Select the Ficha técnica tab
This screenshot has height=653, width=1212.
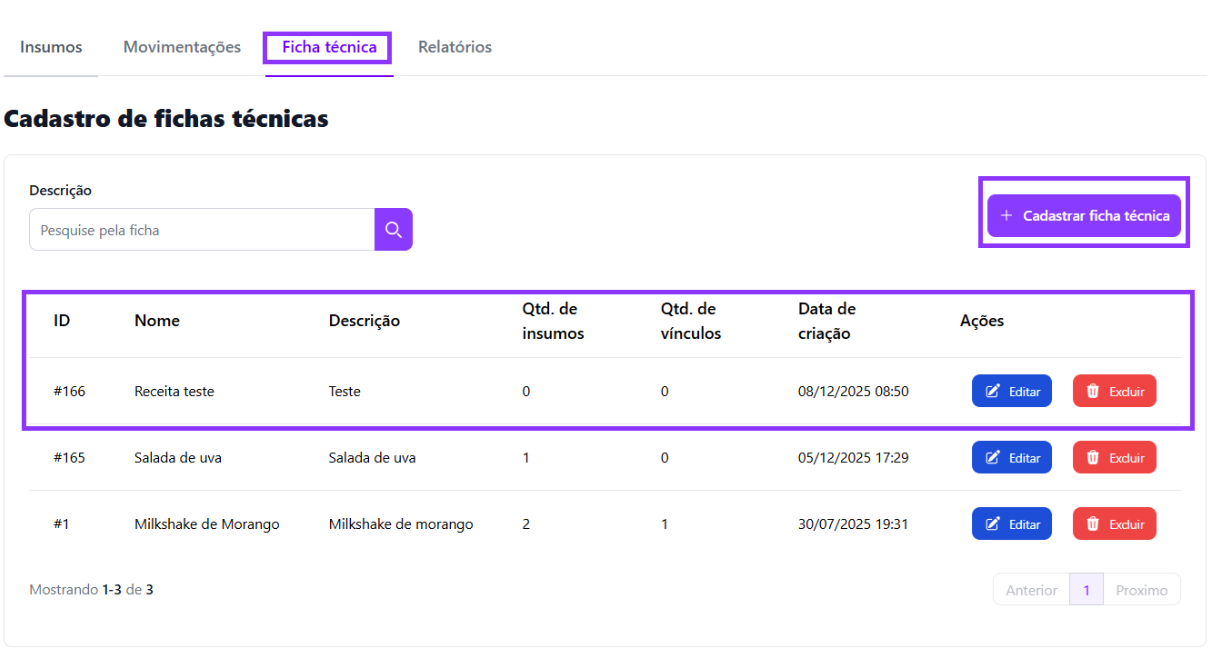tap(329, 47)
